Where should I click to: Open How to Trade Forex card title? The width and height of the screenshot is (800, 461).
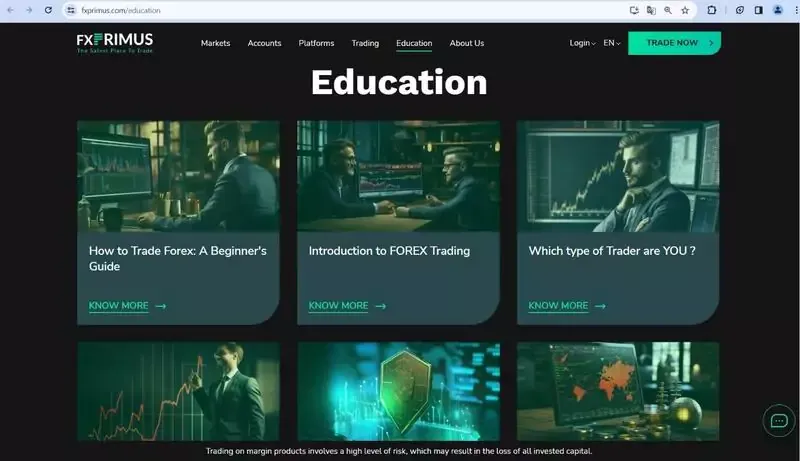click(178, 259)
